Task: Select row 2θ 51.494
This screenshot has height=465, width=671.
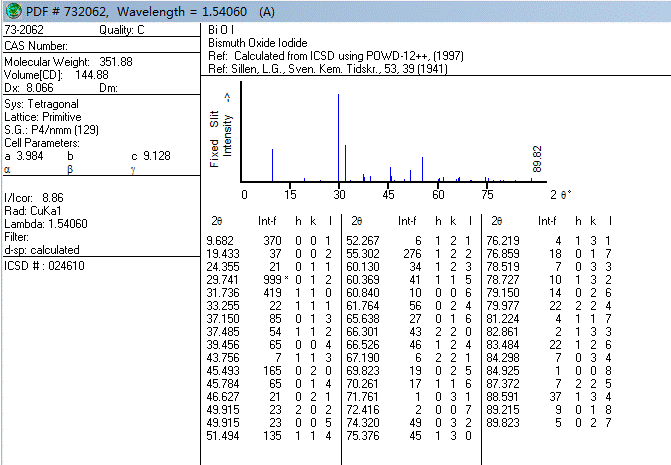Action: (x=269, y=436)
